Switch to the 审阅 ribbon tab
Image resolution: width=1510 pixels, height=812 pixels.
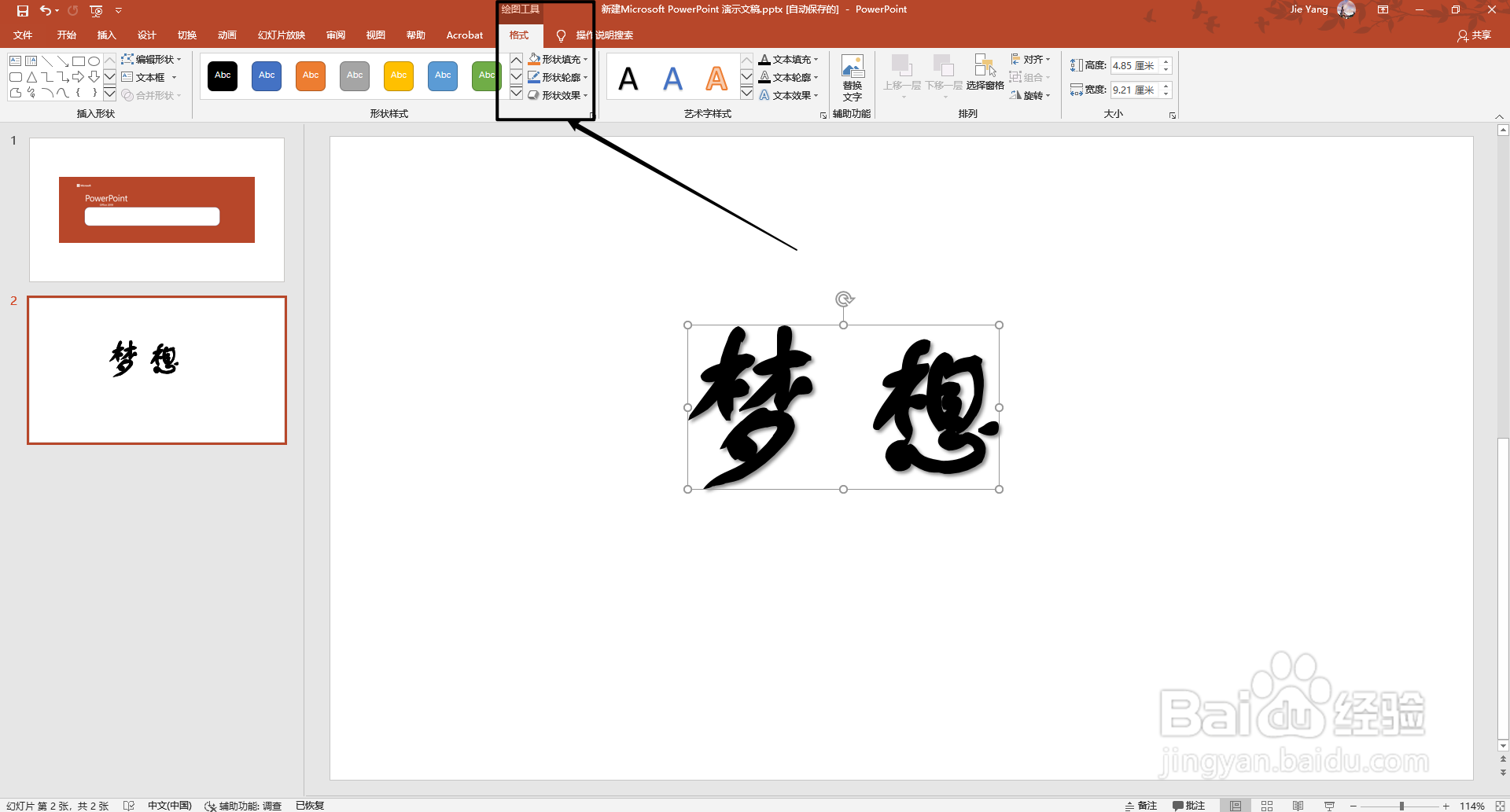[x=335, y=35]
